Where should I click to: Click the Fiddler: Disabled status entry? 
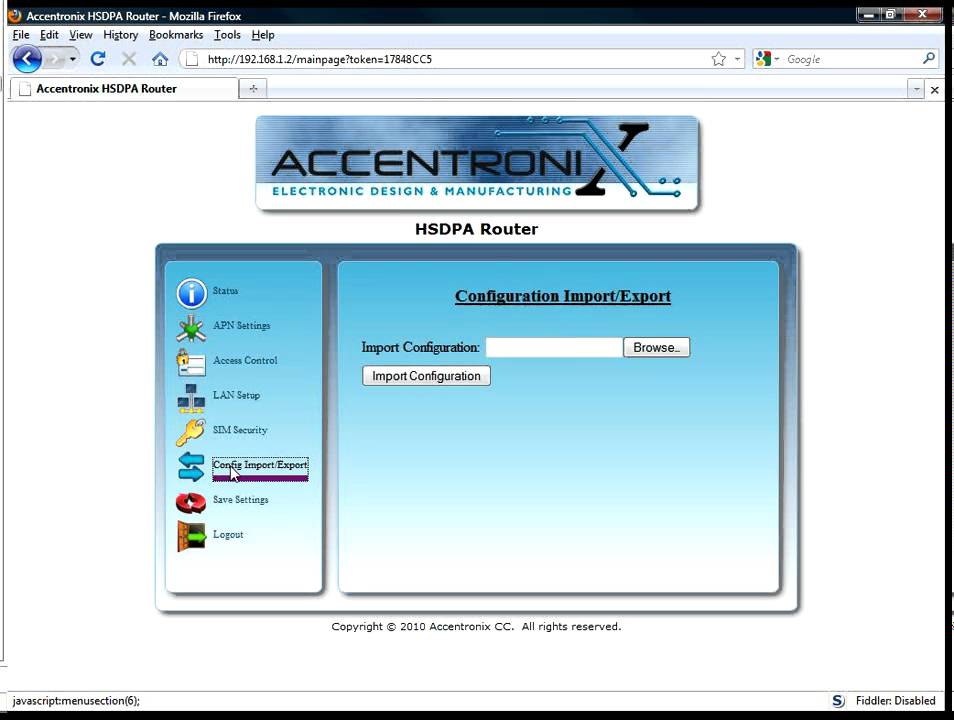[x=895, y=701]
